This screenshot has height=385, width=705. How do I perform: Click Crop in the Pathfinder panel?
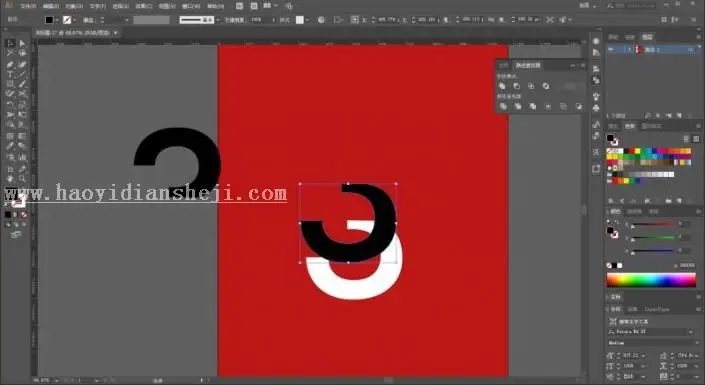click(548, 107)
